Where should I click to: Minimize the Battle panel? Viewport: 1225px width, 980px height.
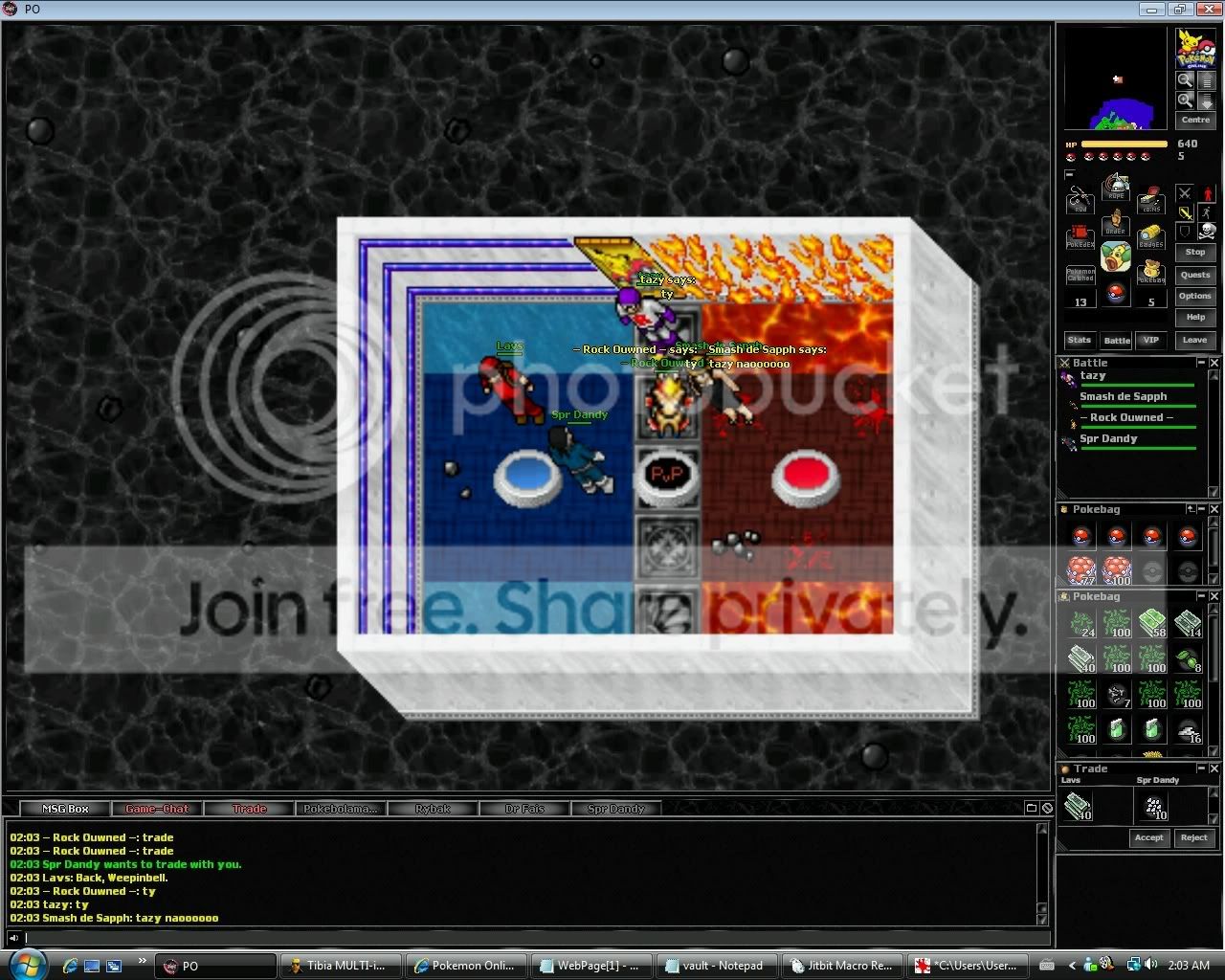coord(1201,363)
